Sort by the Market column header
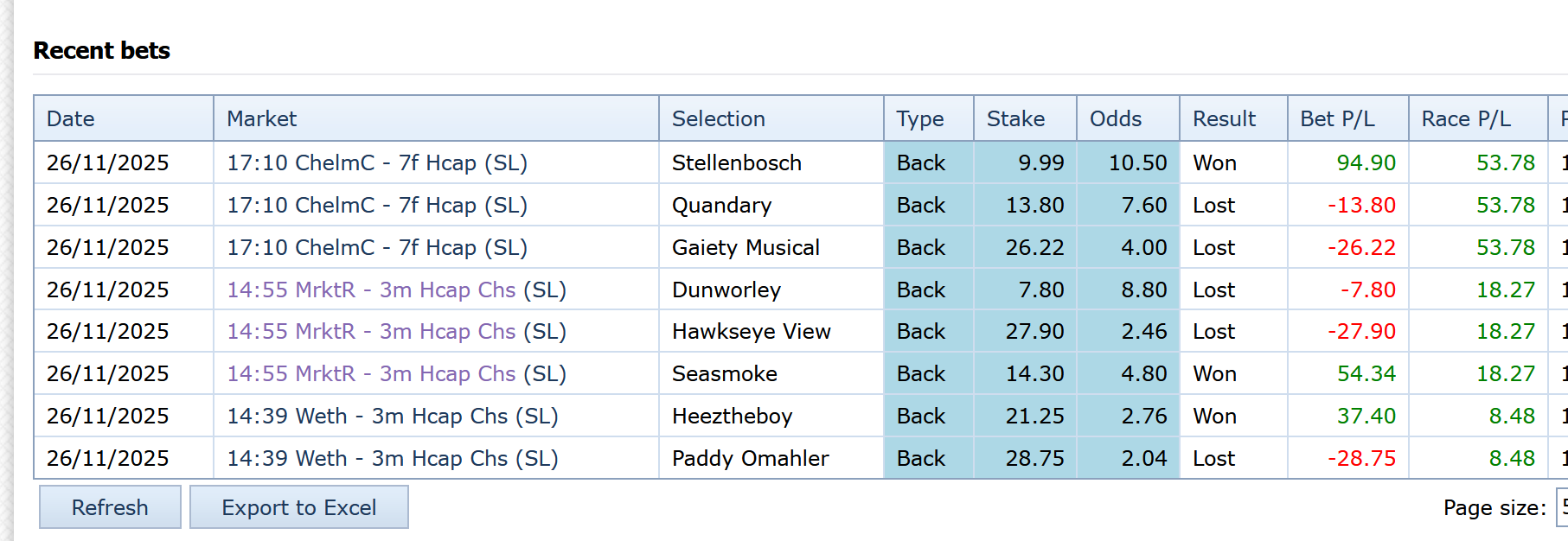Viewport: 1568px width, 541px height. point(261,118)
